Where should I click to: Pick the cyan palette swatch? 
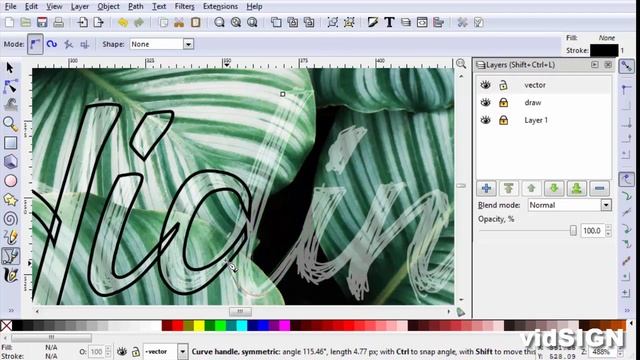[242, 325]
